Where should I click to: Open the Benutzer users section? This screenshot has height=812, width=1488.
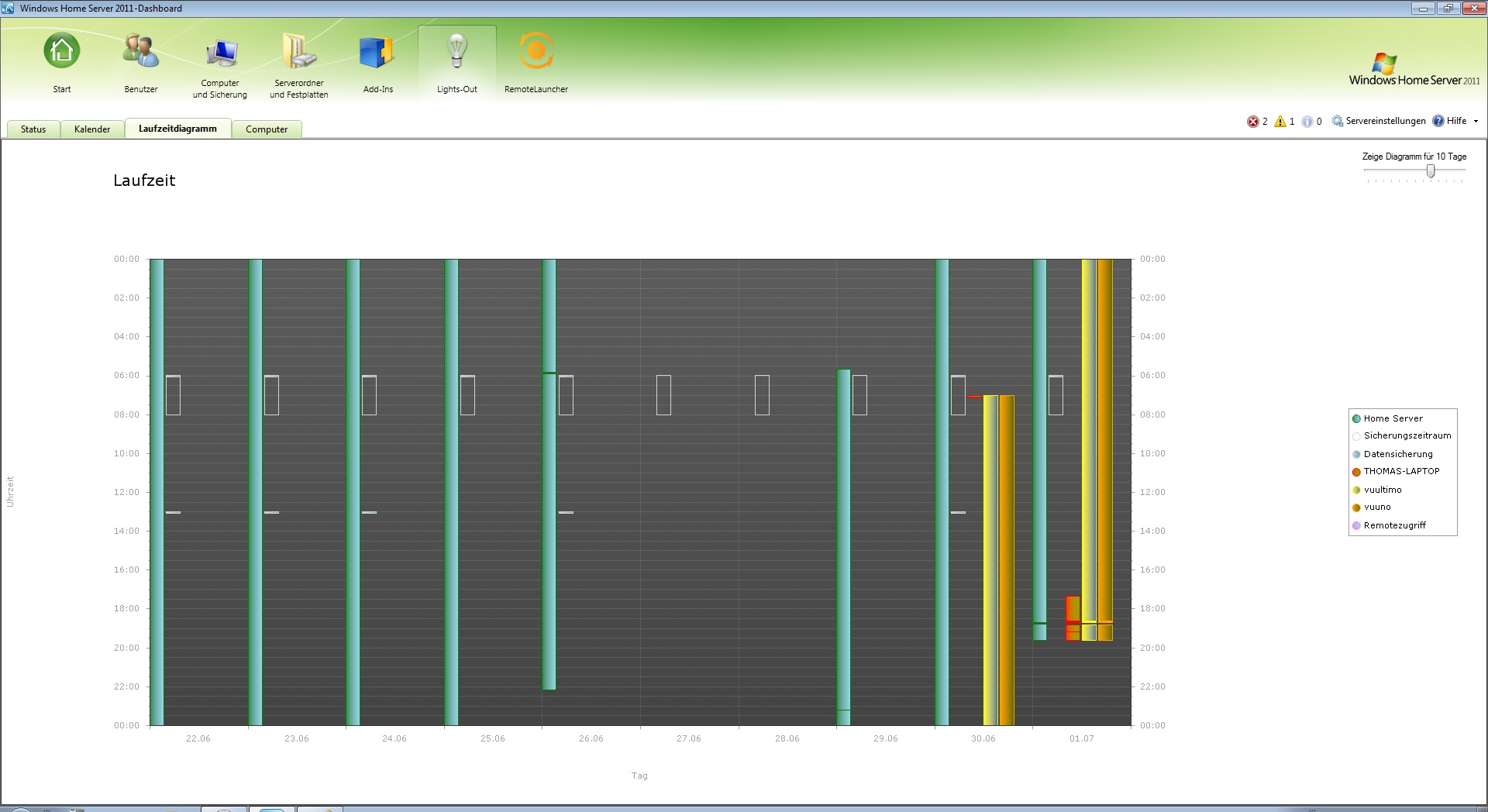point(141,52)
